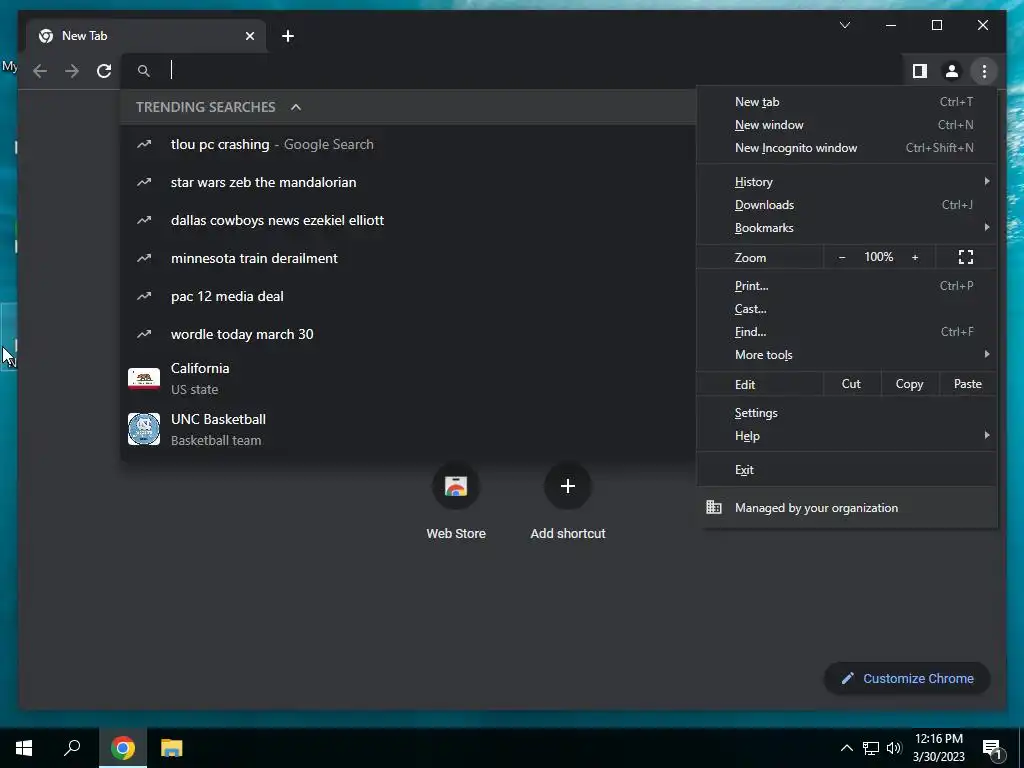Open Downloads from the menu
1024x768 pixels.
pyautogui.click(x=847, y=204)
